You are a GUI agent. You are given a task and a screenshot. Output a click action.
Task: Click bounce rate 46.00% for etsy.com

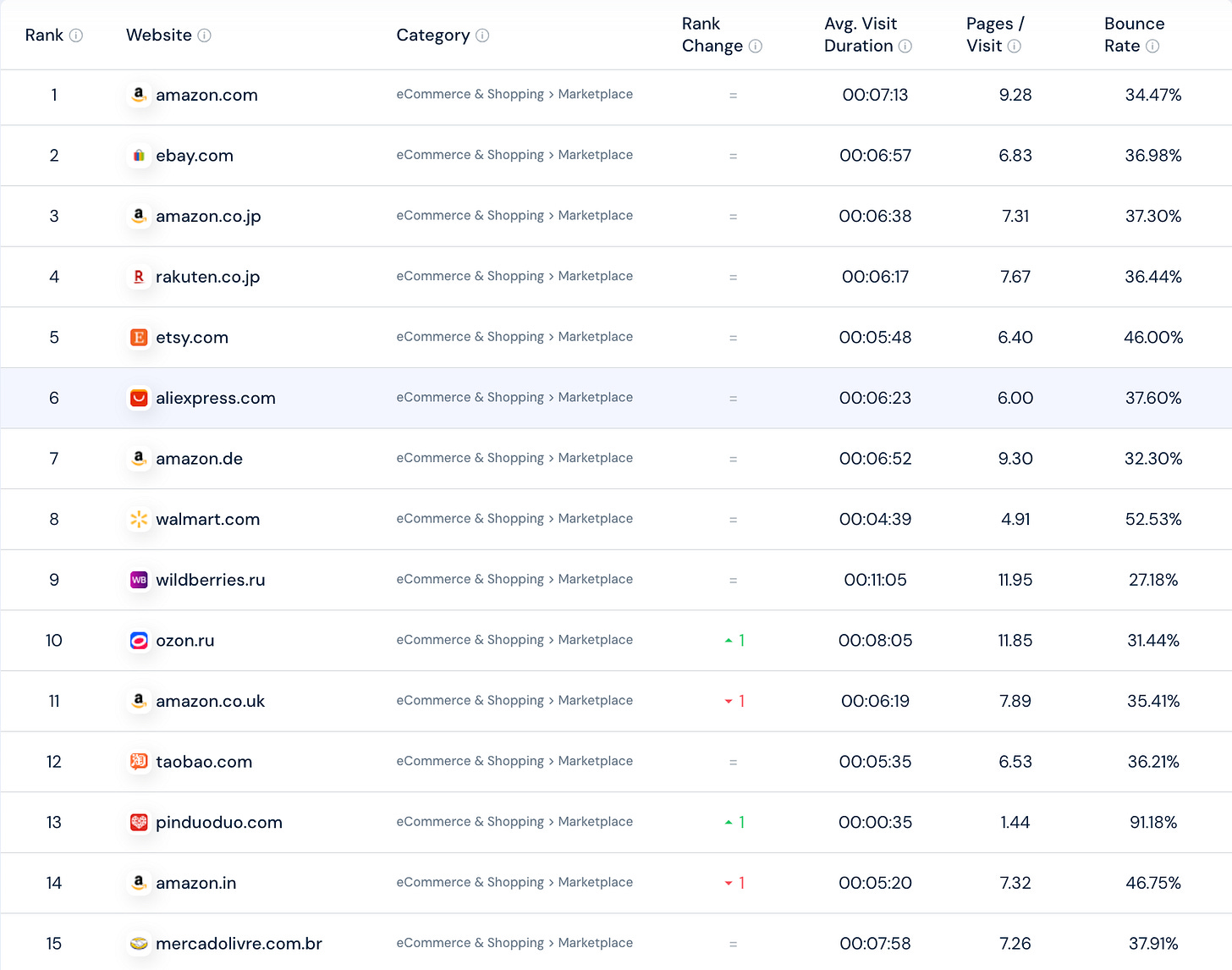tap(1153, 338)
